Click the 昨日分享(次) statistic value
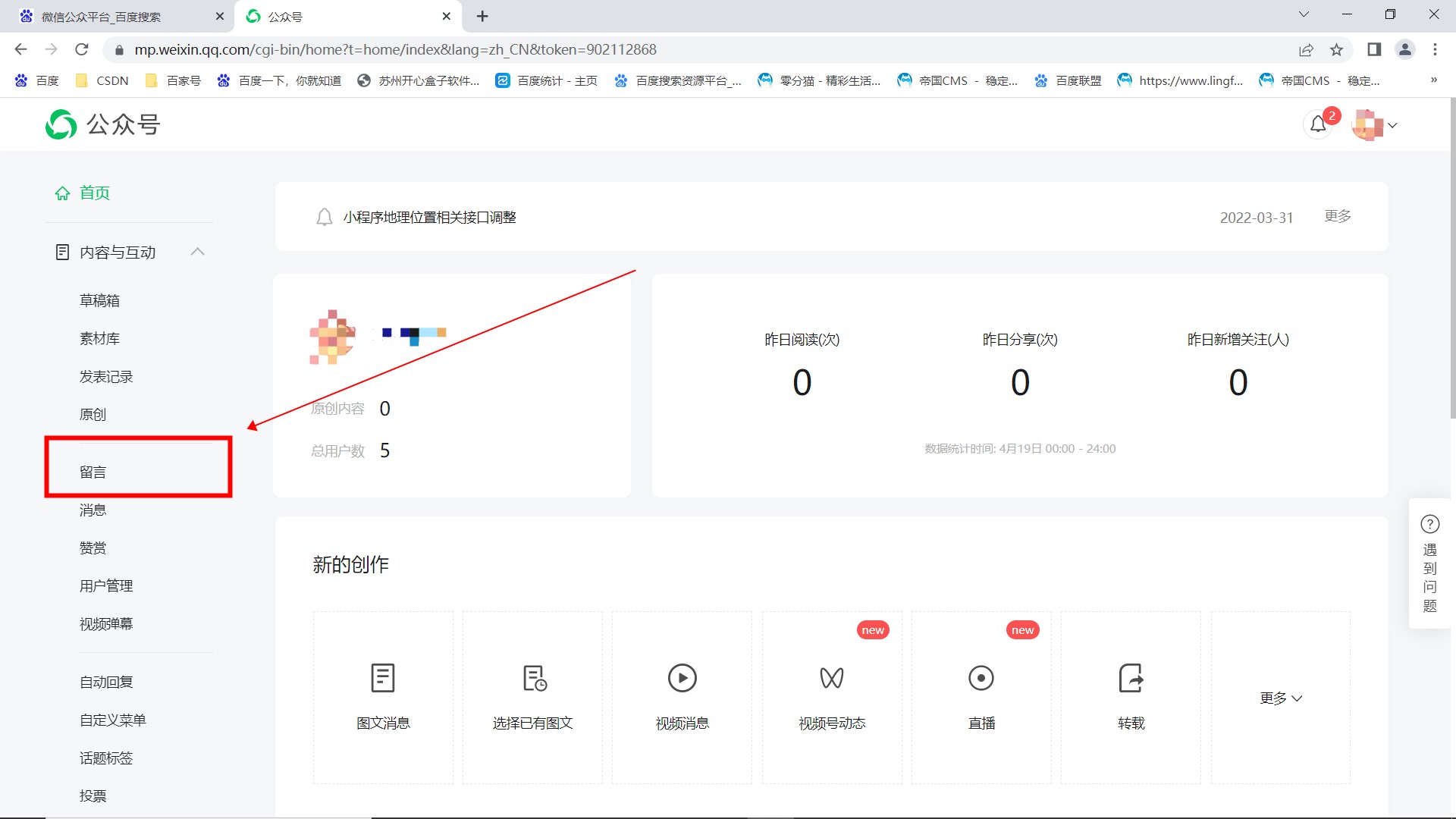Viewport: 1456px width, 819px height. 1020,382
